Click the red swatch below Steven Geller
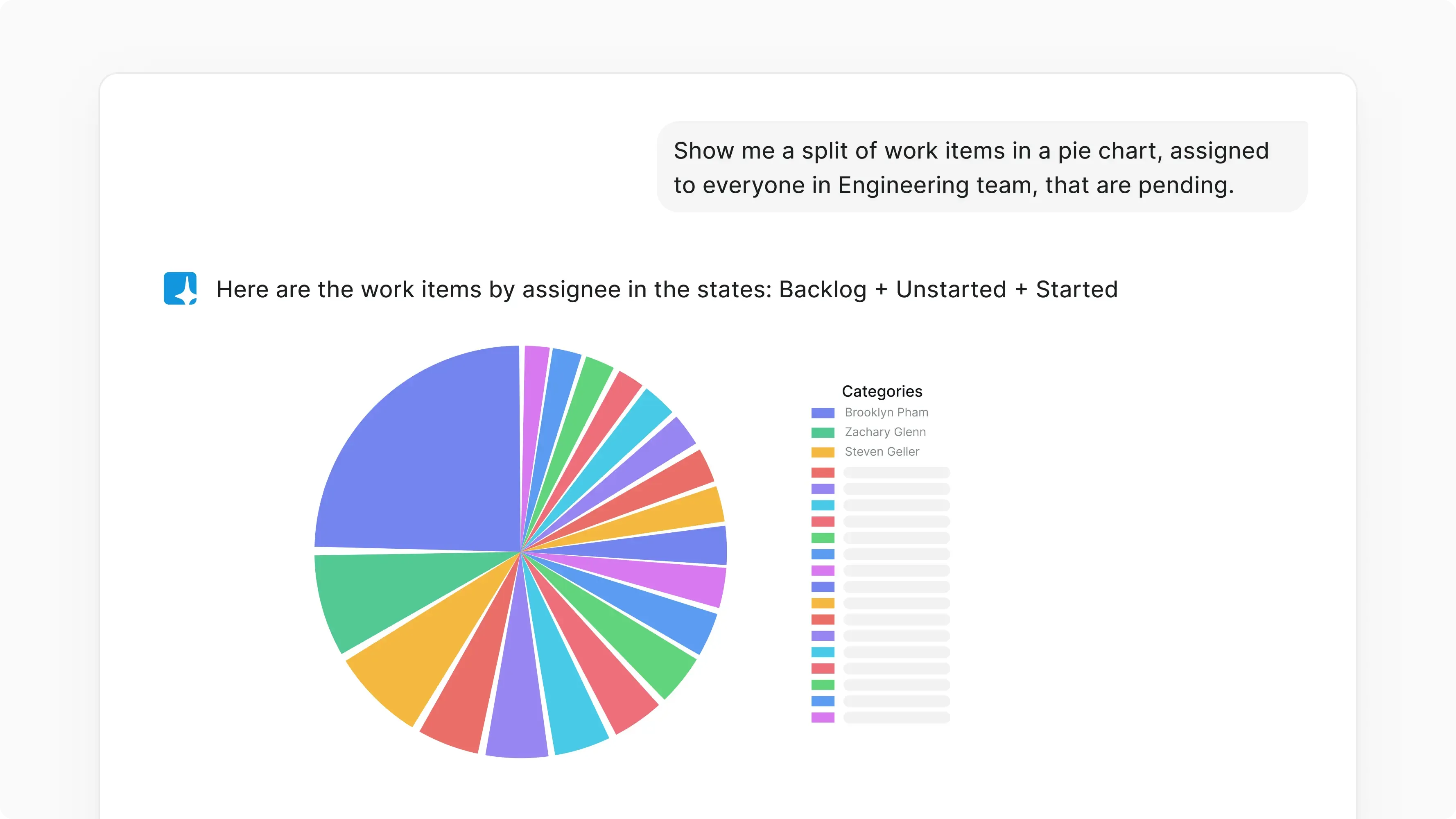1456x819 pixels. [823, 472]
